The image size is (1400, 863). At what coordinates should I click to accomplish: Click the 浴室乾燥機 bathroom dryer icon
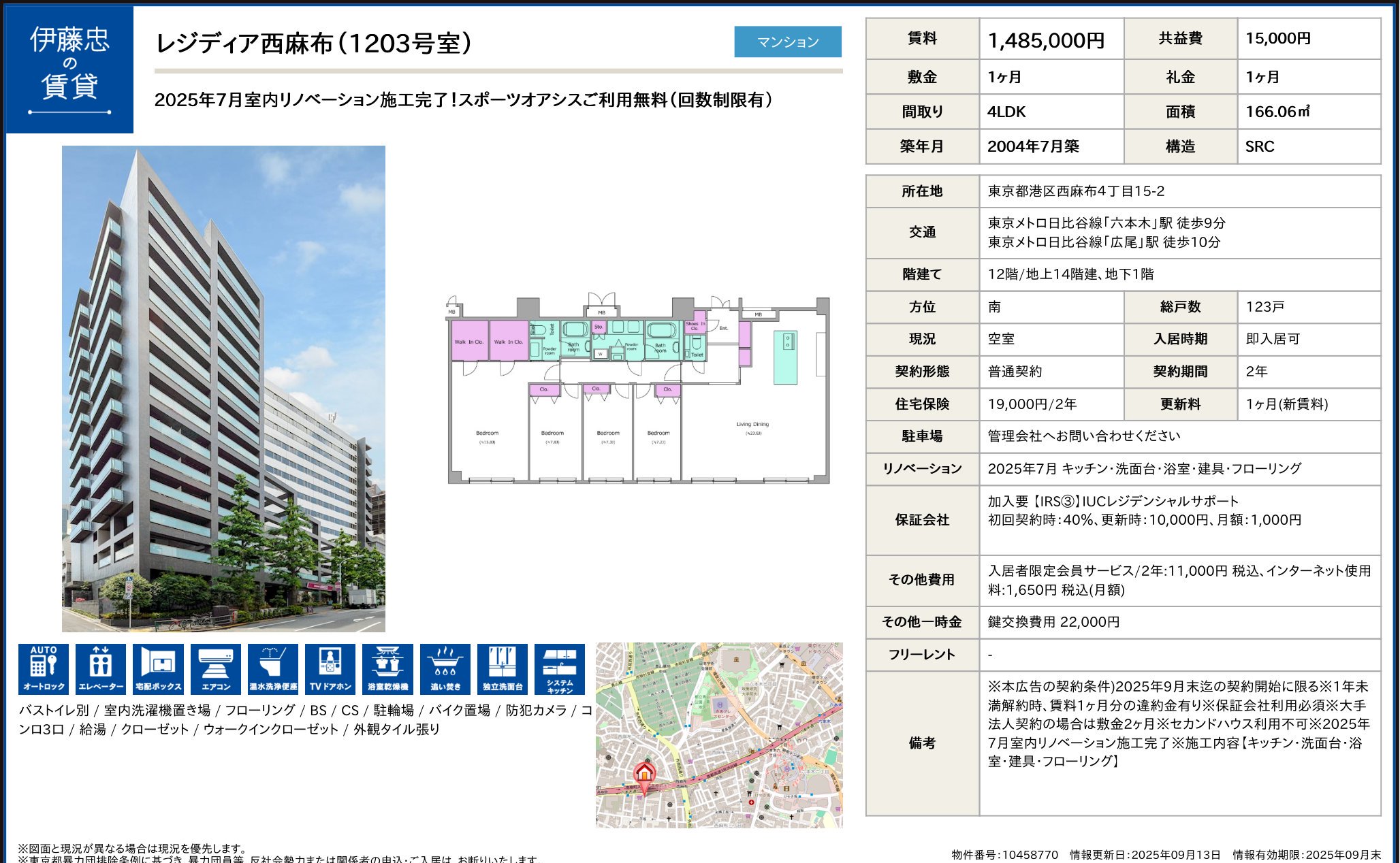(x=387, y=668)
